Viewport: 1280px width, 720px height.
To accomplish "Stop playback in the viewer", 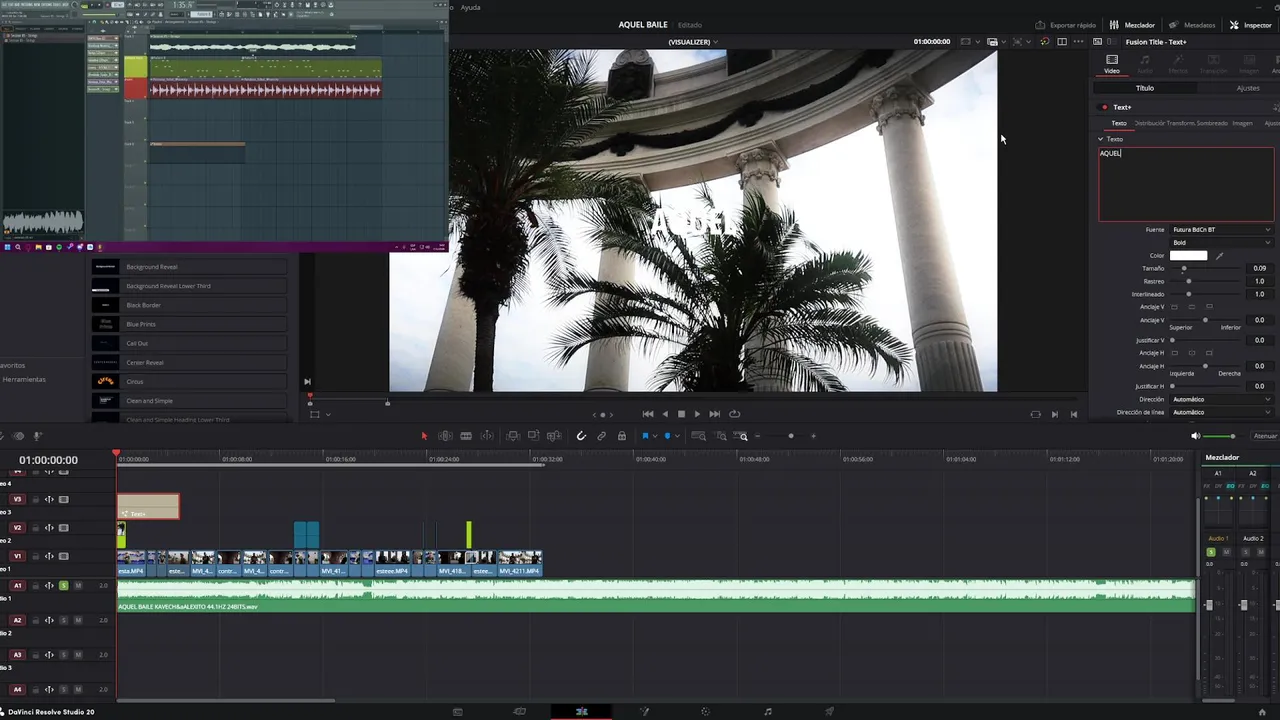I will 682,414.
